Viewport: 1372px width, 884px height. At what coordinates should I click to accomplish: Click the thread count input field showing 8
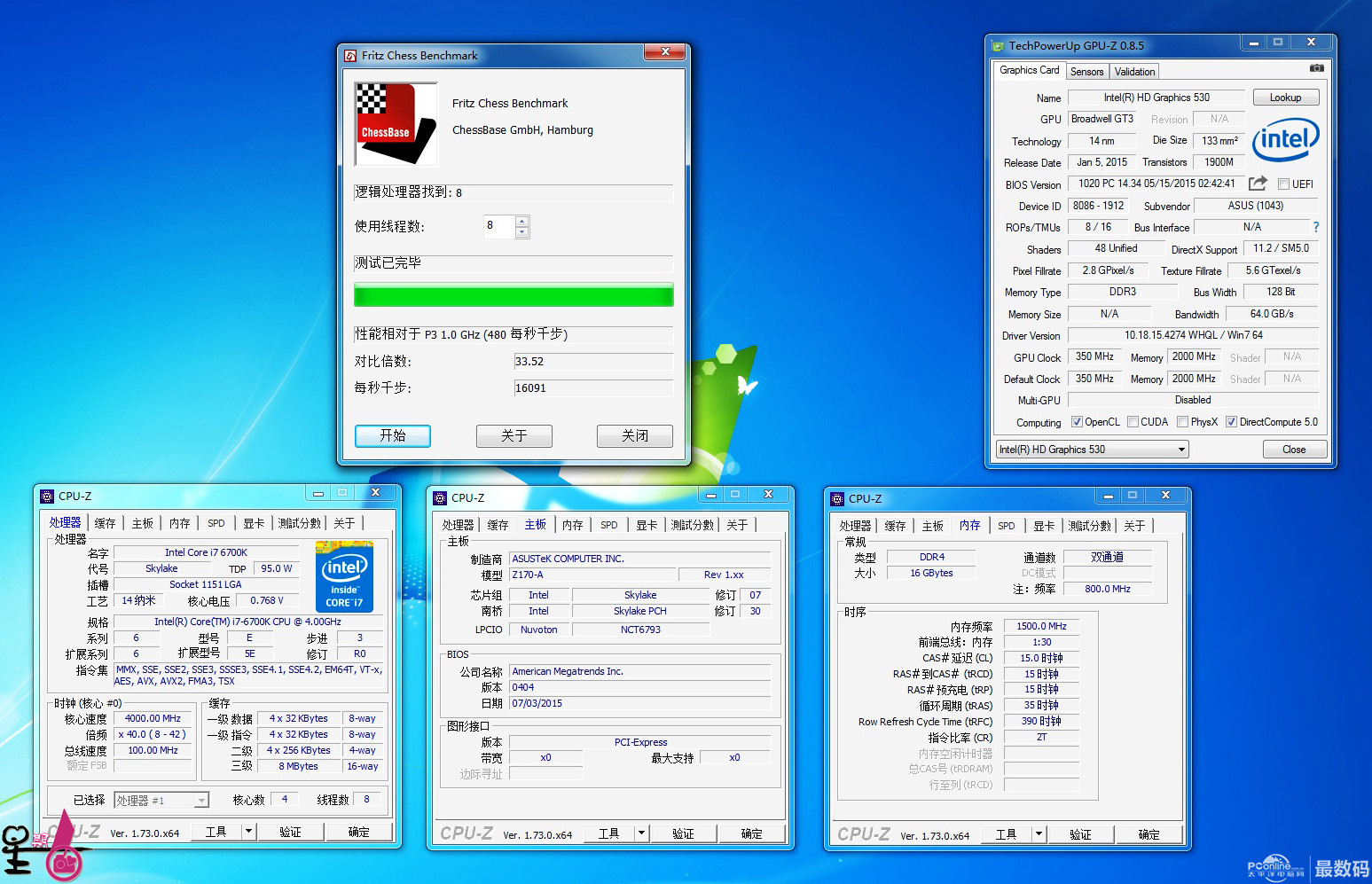click(498, 226)
